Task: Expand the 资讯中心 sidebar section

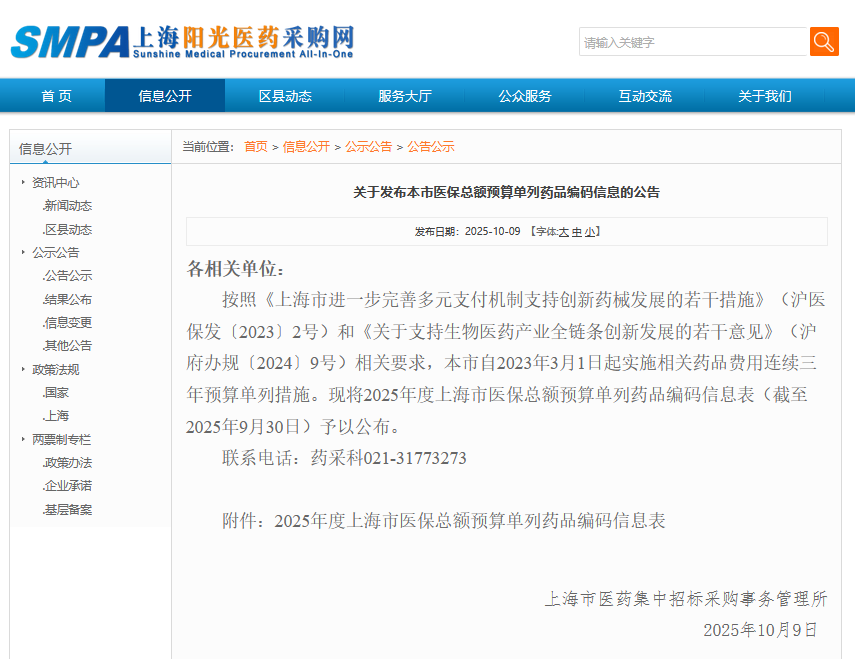Action: coord(55,182)
